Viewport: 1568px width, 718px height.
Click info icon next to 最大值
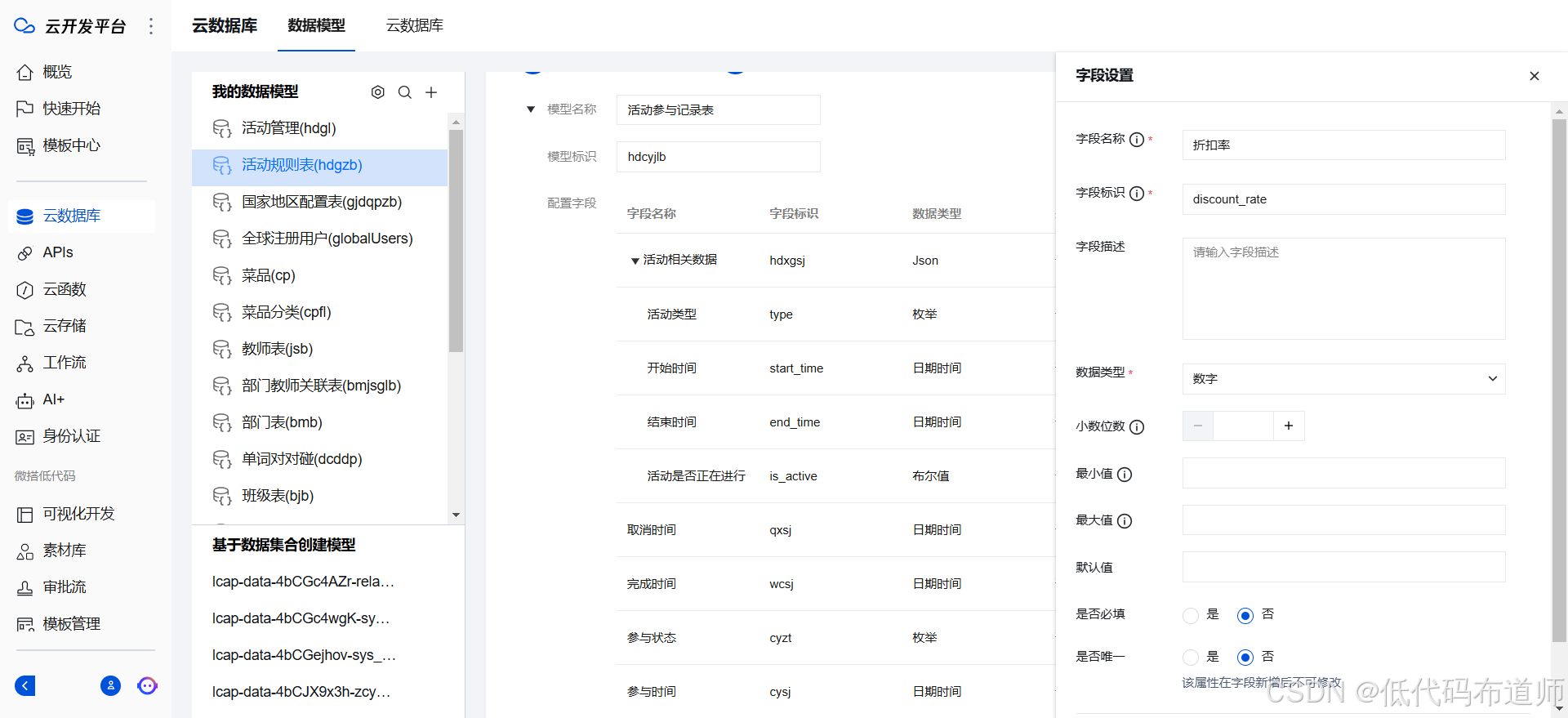click(x=1124, y=521)
